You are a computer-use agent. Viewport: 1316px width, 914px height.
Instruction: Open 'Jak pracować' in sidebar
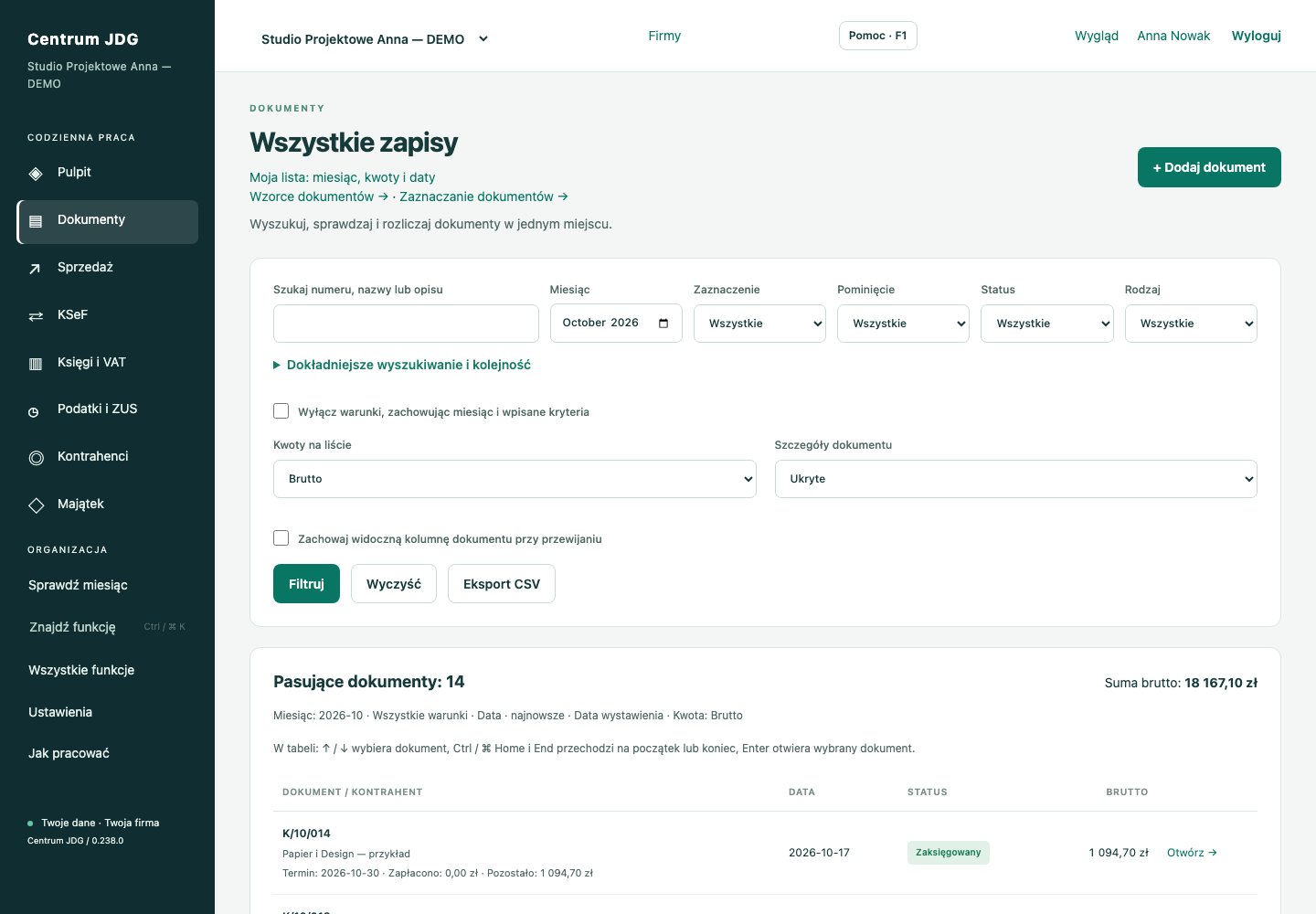coord(69,753)
